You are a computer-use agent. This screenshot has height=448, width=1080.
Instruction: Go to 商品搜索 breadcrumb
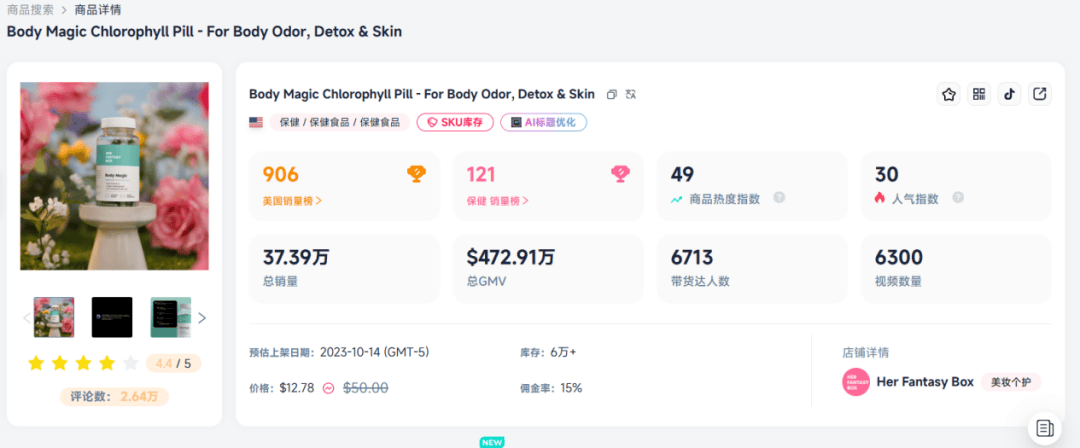30,10
